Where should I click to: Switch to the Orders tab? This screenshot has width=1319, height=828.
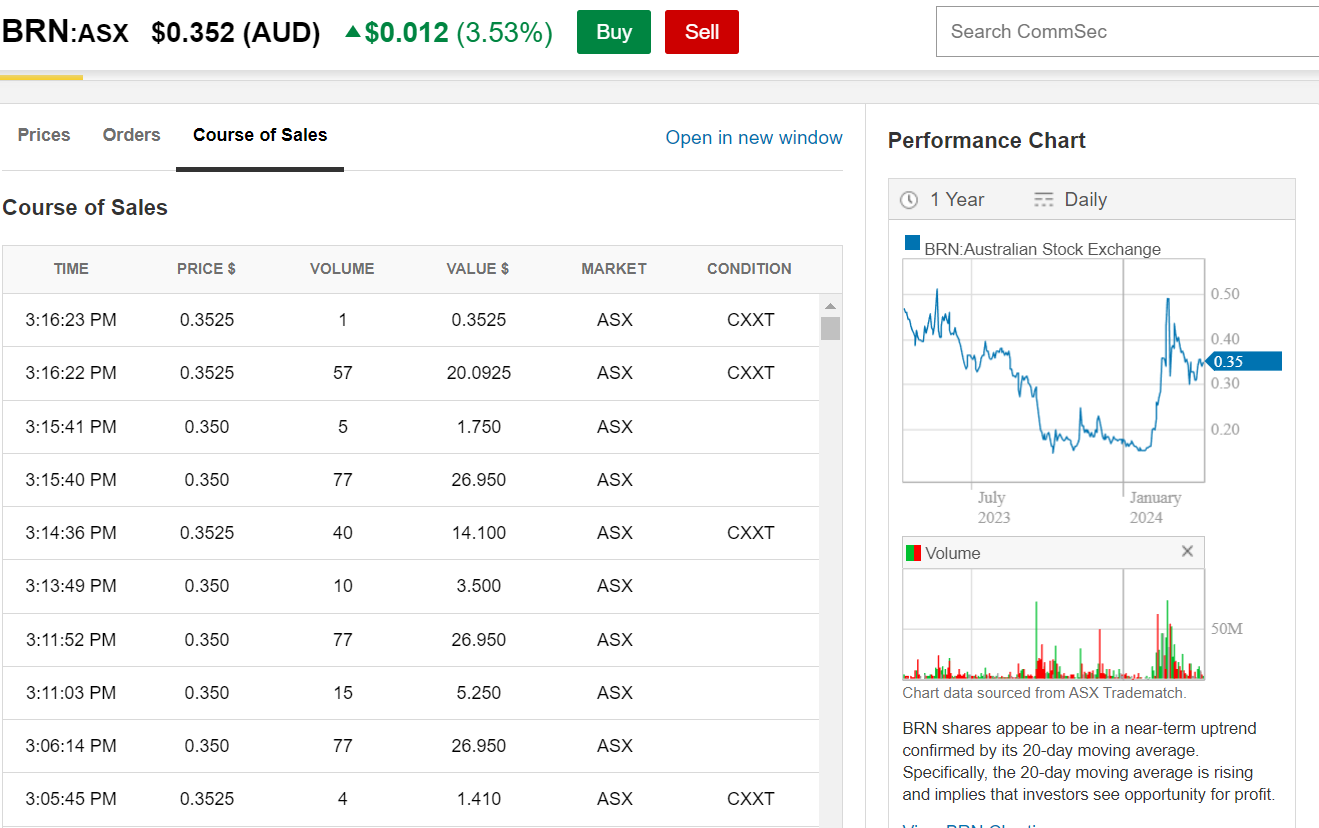pyautogui.click(x=131, y=135)
